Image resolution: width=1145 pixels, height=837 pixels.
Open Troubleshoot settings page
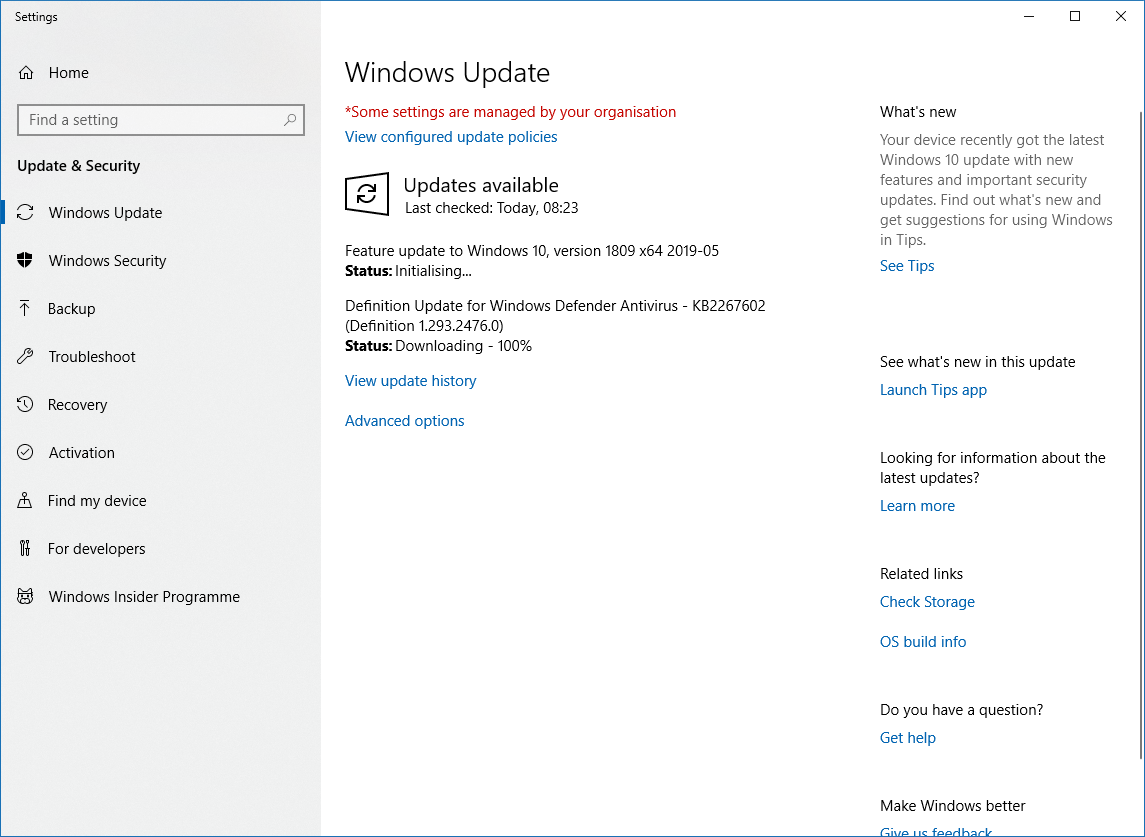click(161, 356)
